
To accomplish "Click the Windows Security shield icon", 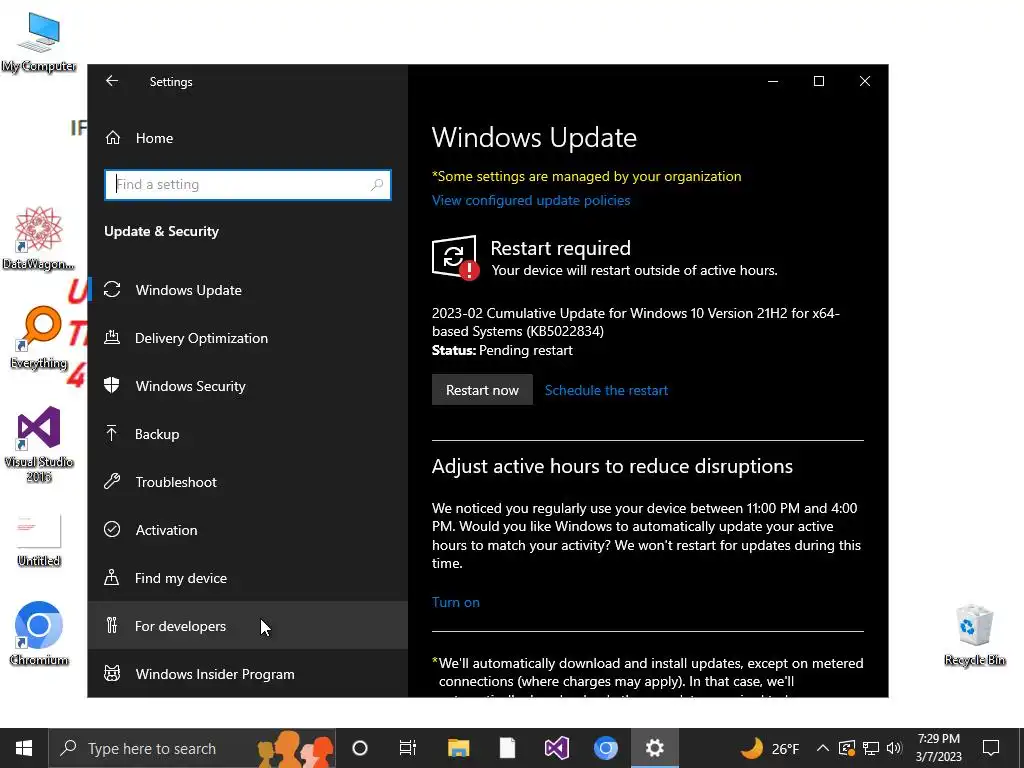I will pos(112,385).
